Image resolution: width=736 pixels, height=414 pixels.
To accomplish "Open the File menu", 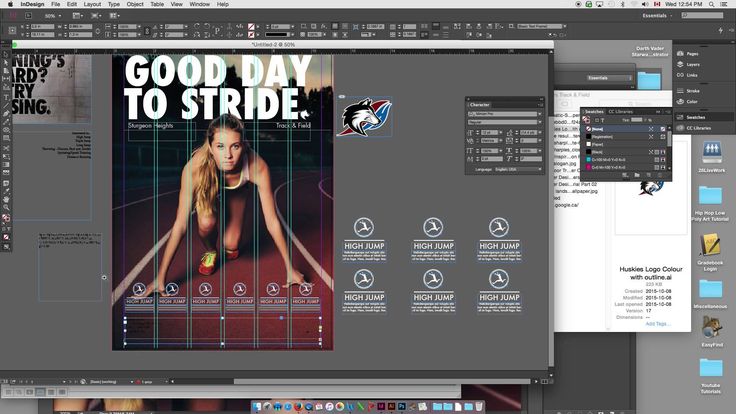I will [x=55, y=4].
